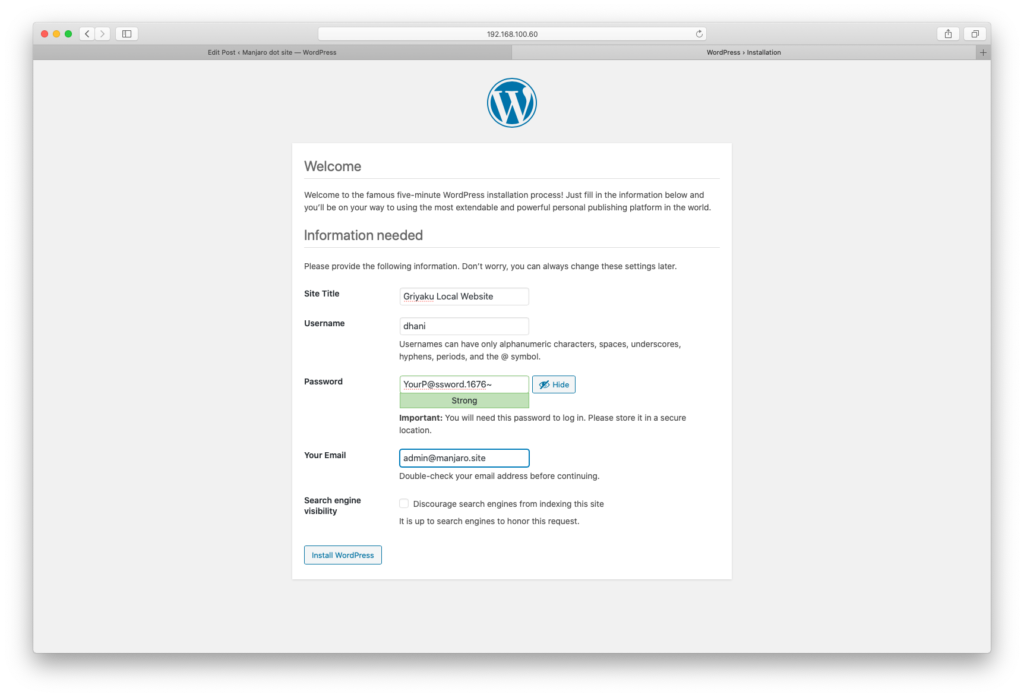Open the Share icon in Safari toolbar
Screen dimensions: 1024x697
click(948, 34)
